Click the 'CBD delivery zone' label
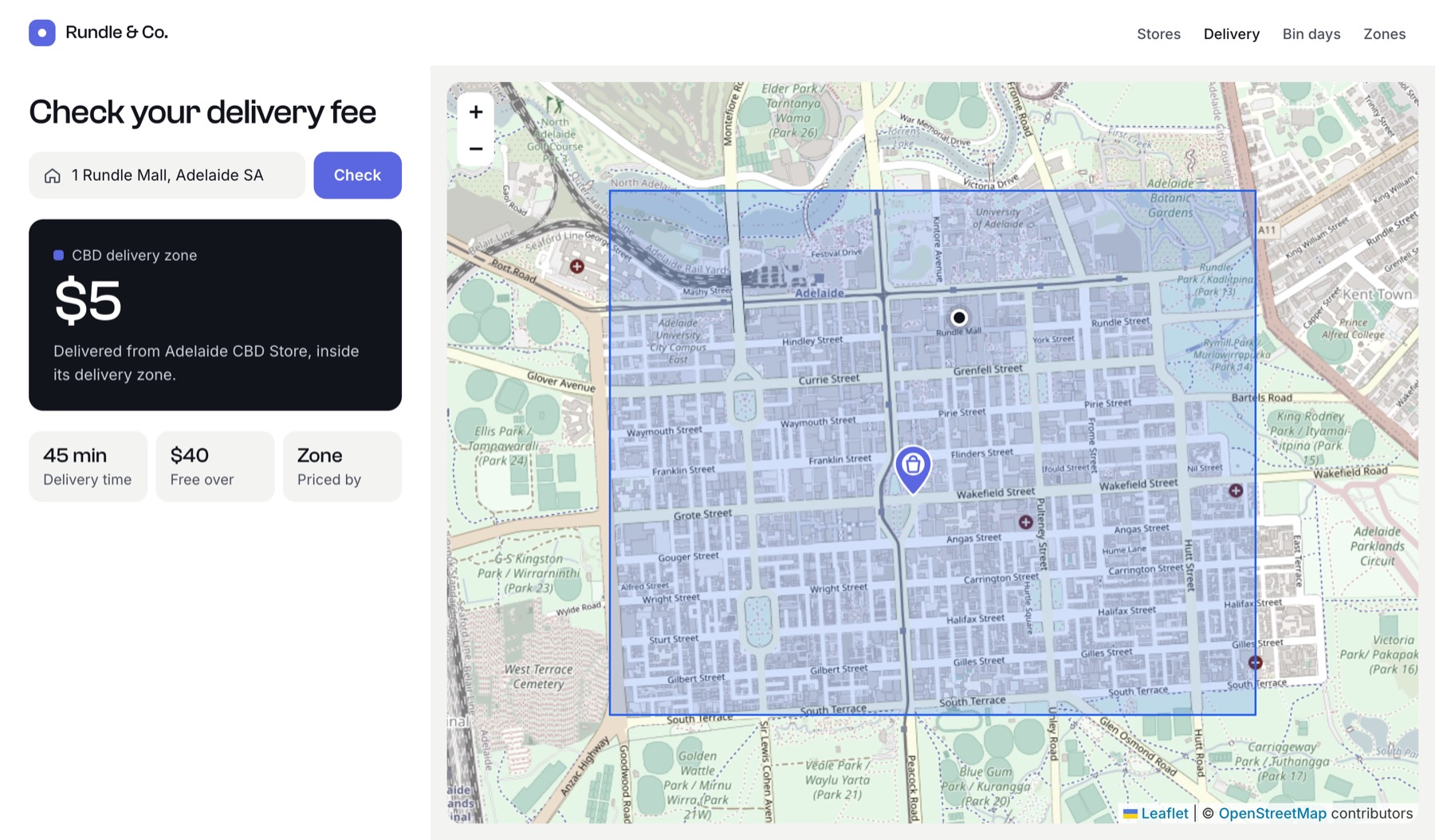Image resolution: width=1435 pixels, height=840 pixels. [x=134, y=255]
